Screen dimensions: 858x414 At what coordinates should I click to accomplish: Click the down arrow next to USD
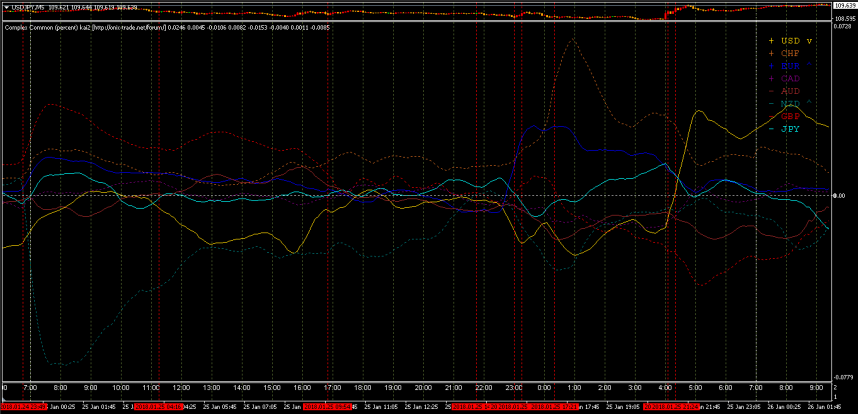pos(809,41)
